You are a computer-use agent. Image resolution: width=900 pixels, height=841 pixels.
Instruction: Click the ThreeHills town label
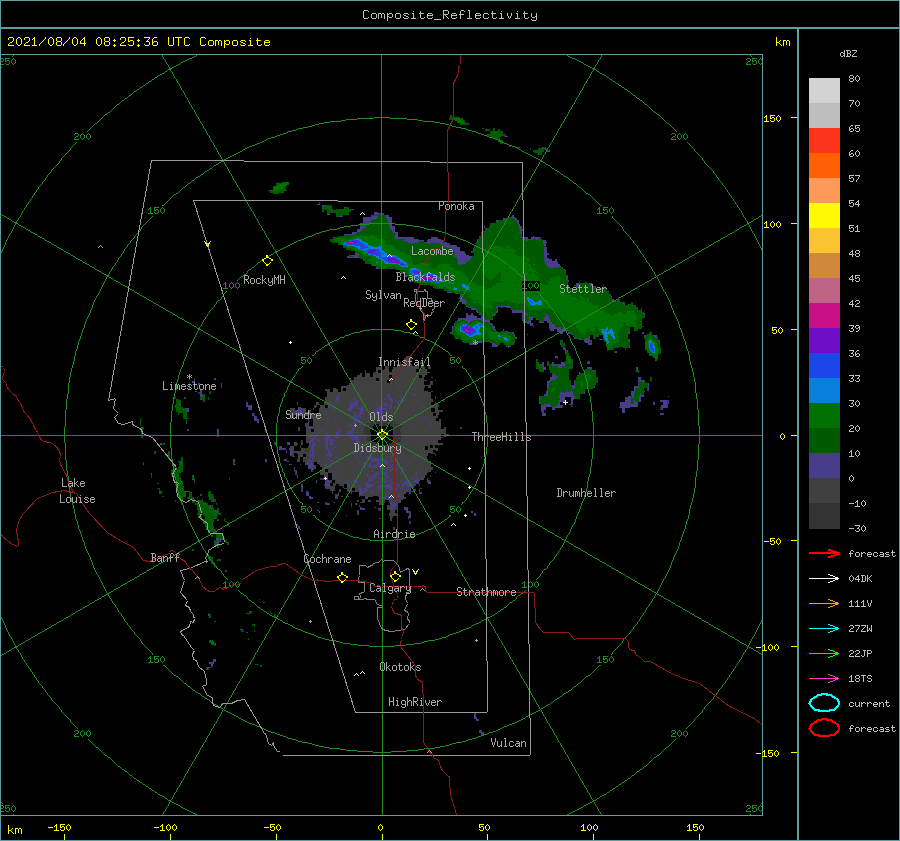(x=502, y=437)
